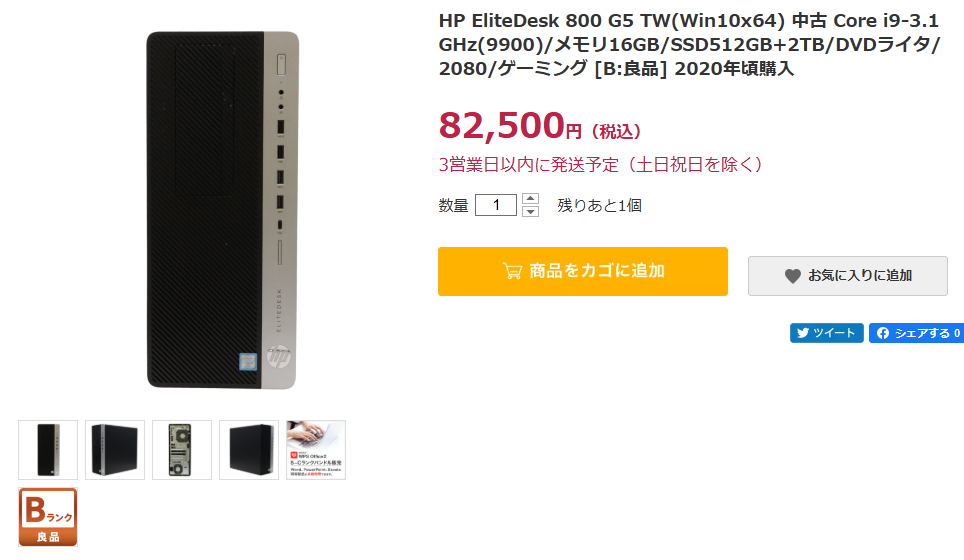964x560 pixels.
Task: Decrease quantity with the down arrow
Action: (530, 211)
